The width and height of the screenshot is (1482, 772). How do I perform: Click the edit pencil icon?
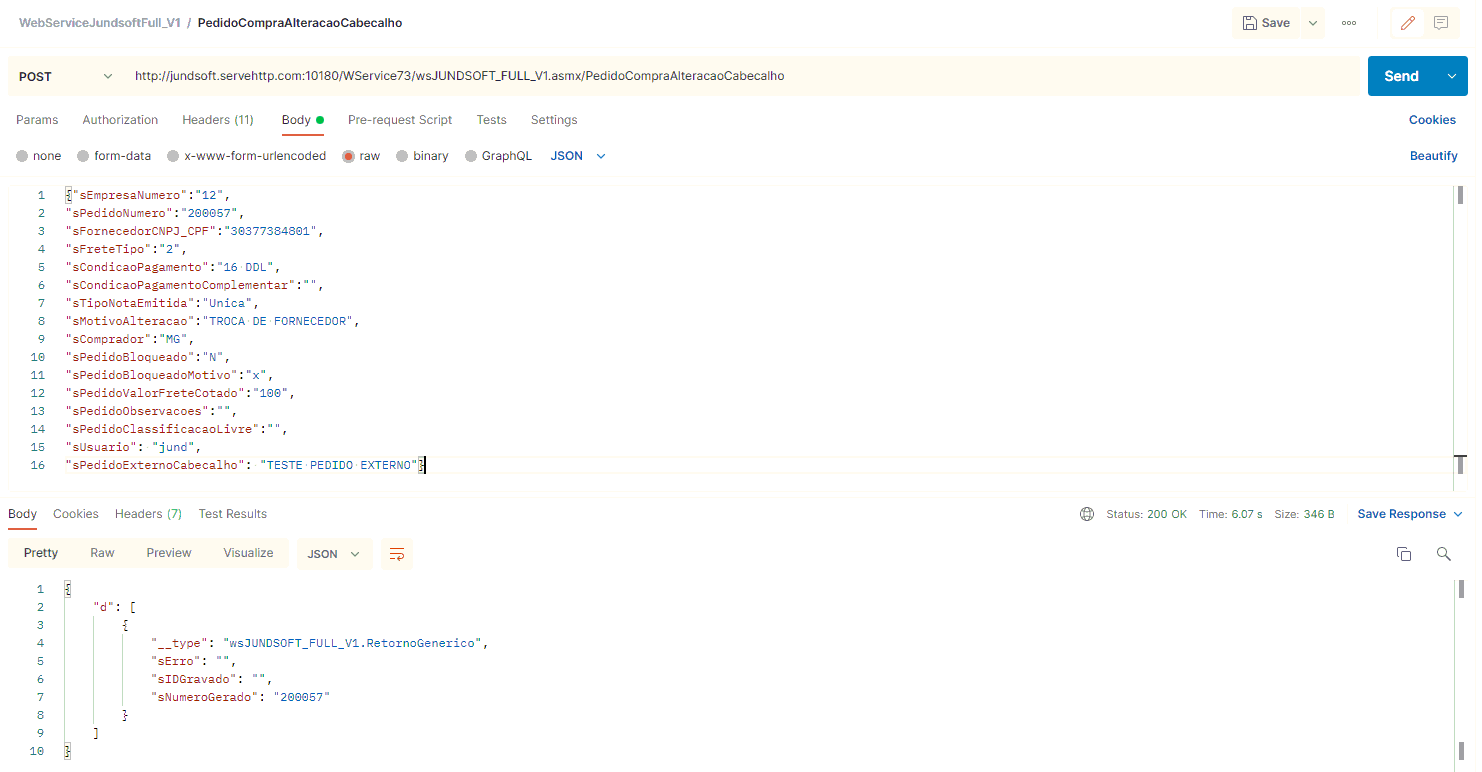click(x=1408, y=23)
